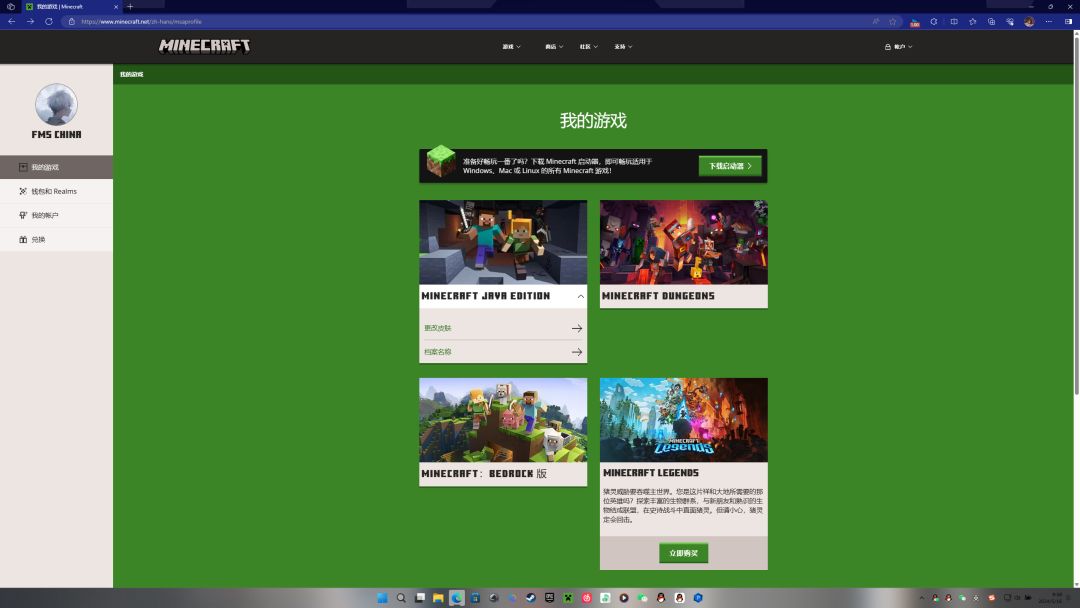Open the browser collections icon
The width and height of the screenshot is (1080, 608).
pos(991,21)
